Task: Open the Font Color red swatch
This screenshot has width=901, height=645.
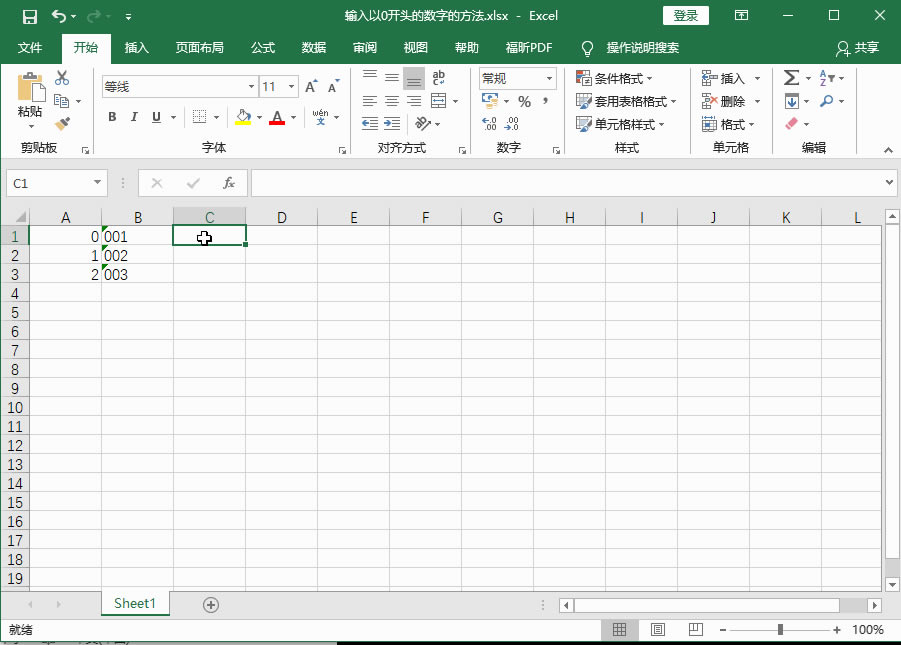Action: [x=277, y=117]
